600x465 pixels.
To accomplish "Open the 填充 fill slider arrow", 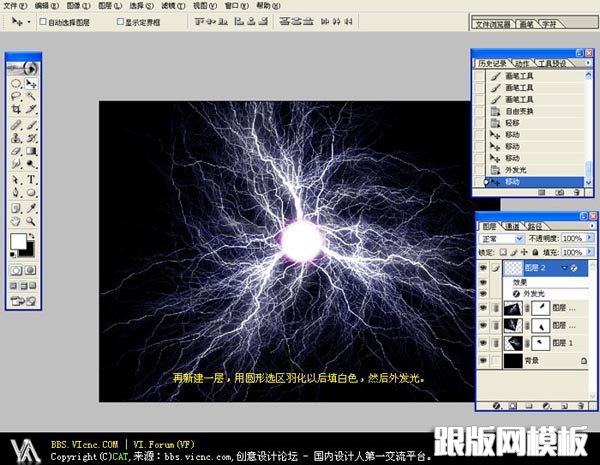I will [x=590, y=252].
